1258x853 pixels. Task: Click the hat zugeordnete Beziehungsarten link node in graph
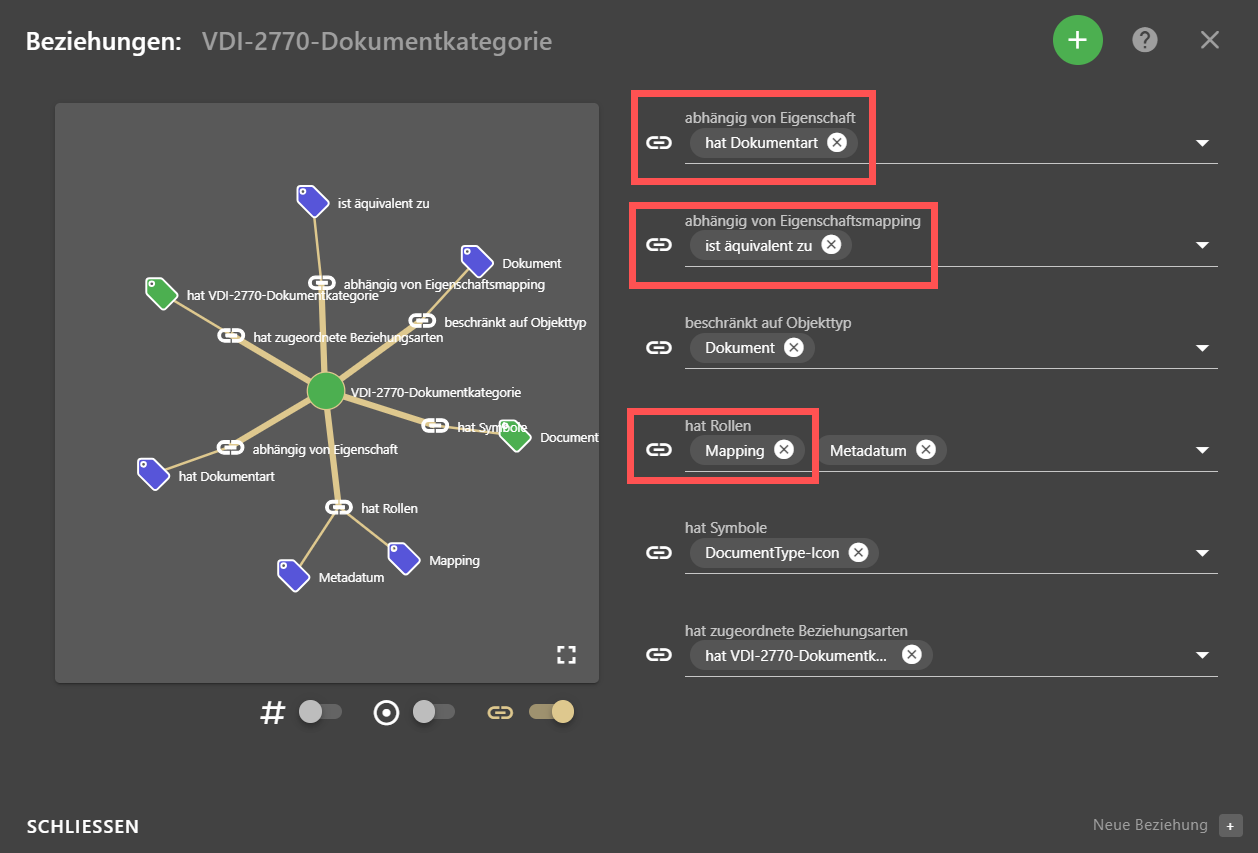coord(231,336)
